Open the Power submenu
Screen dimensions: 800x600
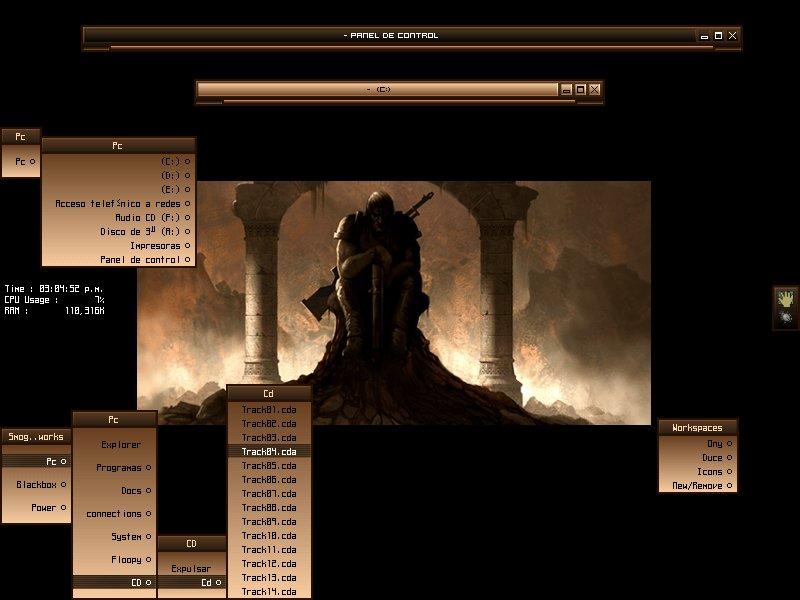coord(36,508)
